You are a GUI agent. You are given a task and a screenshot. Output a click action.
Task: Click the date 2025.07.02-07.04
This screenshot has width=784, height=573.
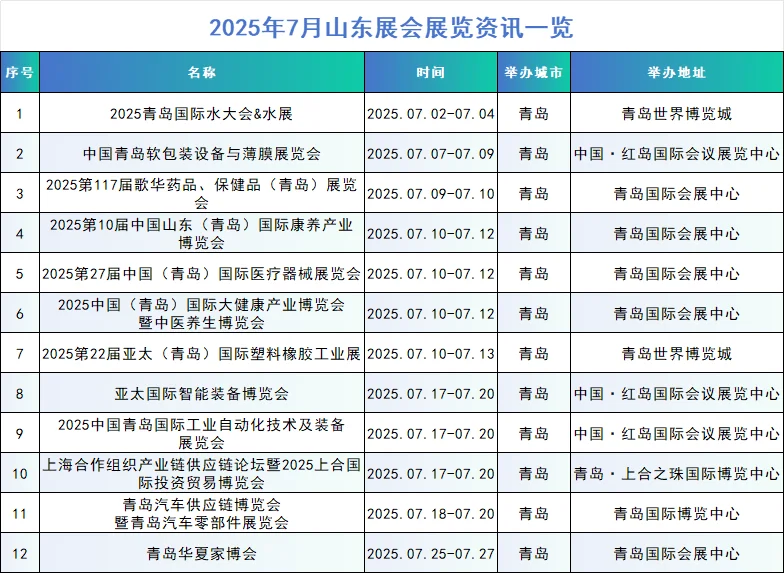click(x=430, y=114)
